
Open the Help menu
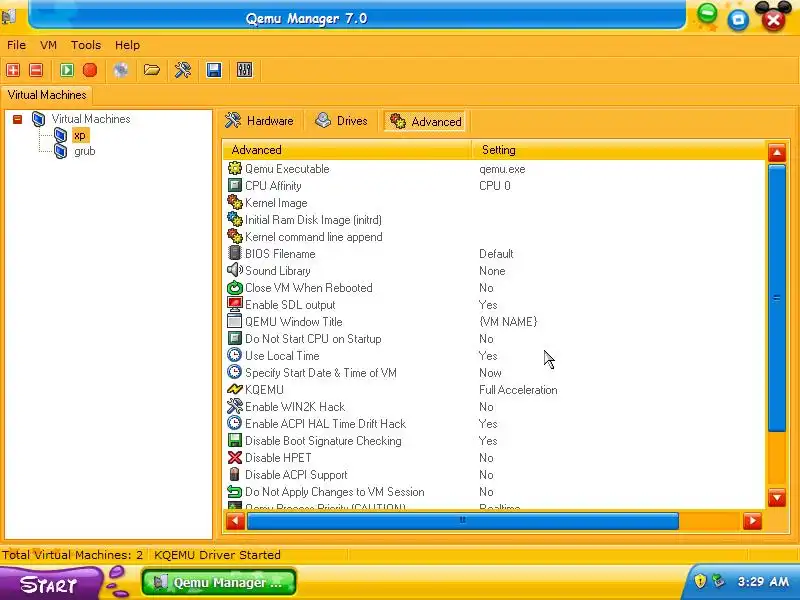(x=127, y=45)
